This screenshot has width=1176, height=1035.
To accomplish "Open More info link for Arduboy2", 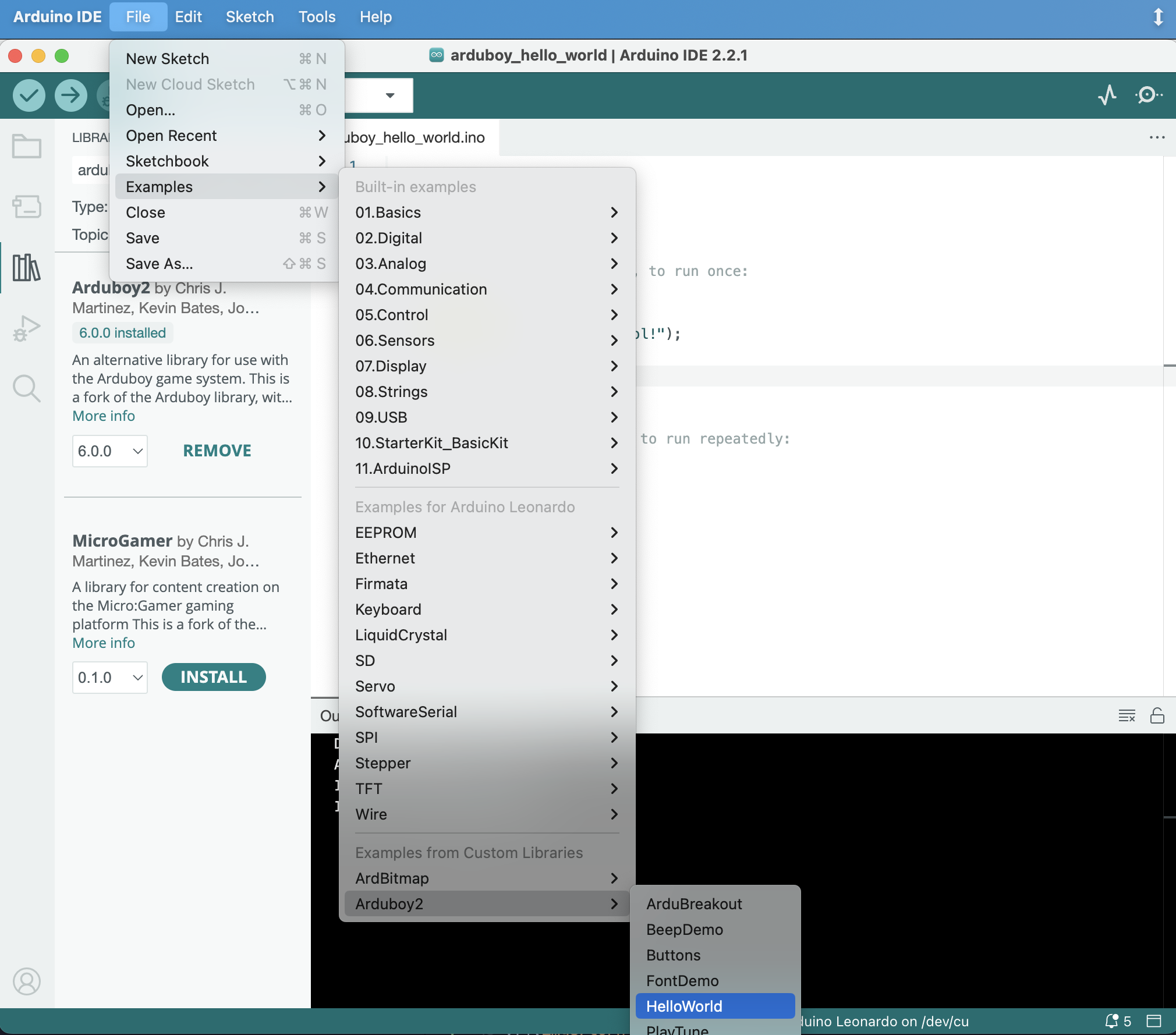I will [104, 416].
